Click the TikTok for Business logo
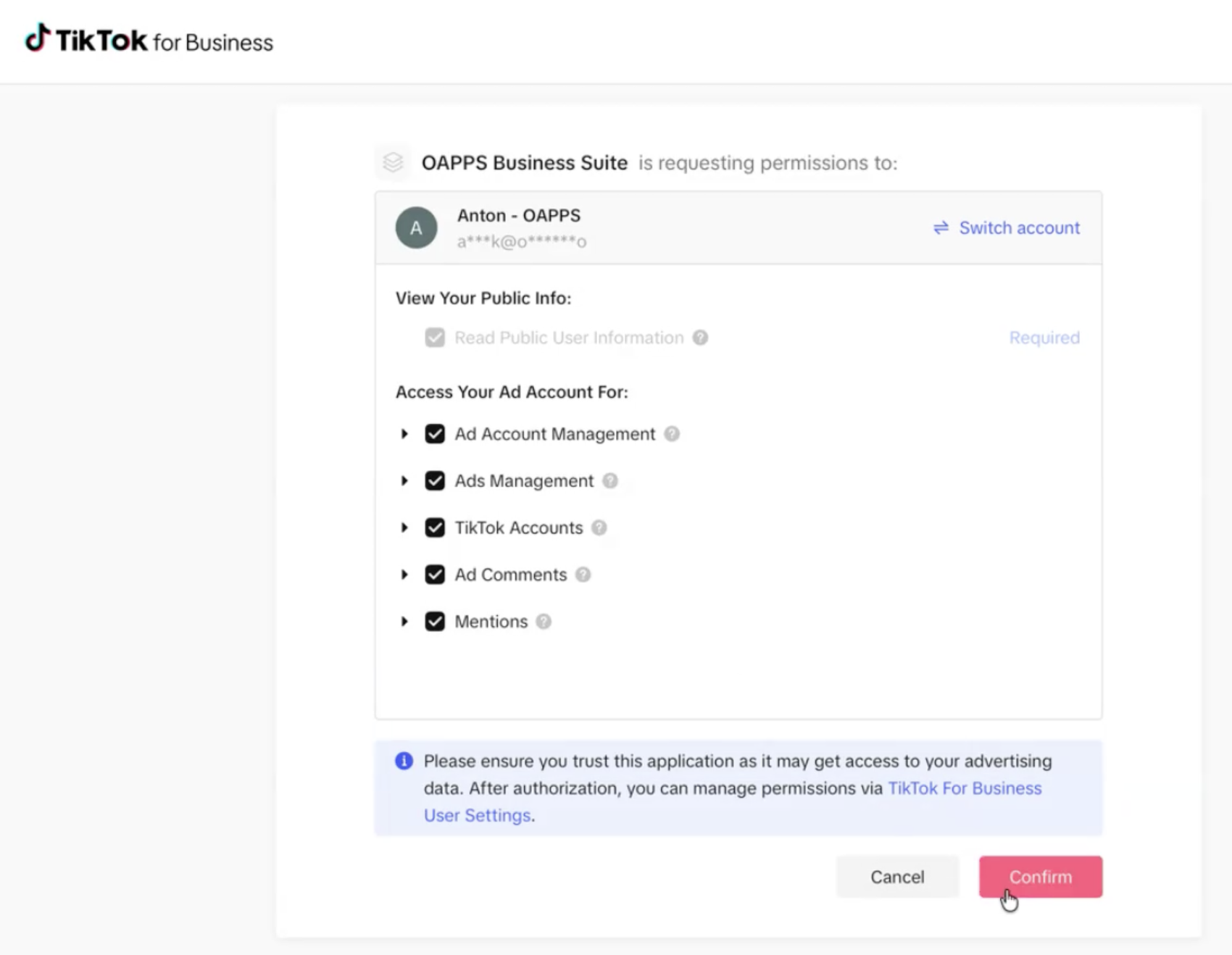This screenshot has height=955, width=1232. (x=149, y=40)
